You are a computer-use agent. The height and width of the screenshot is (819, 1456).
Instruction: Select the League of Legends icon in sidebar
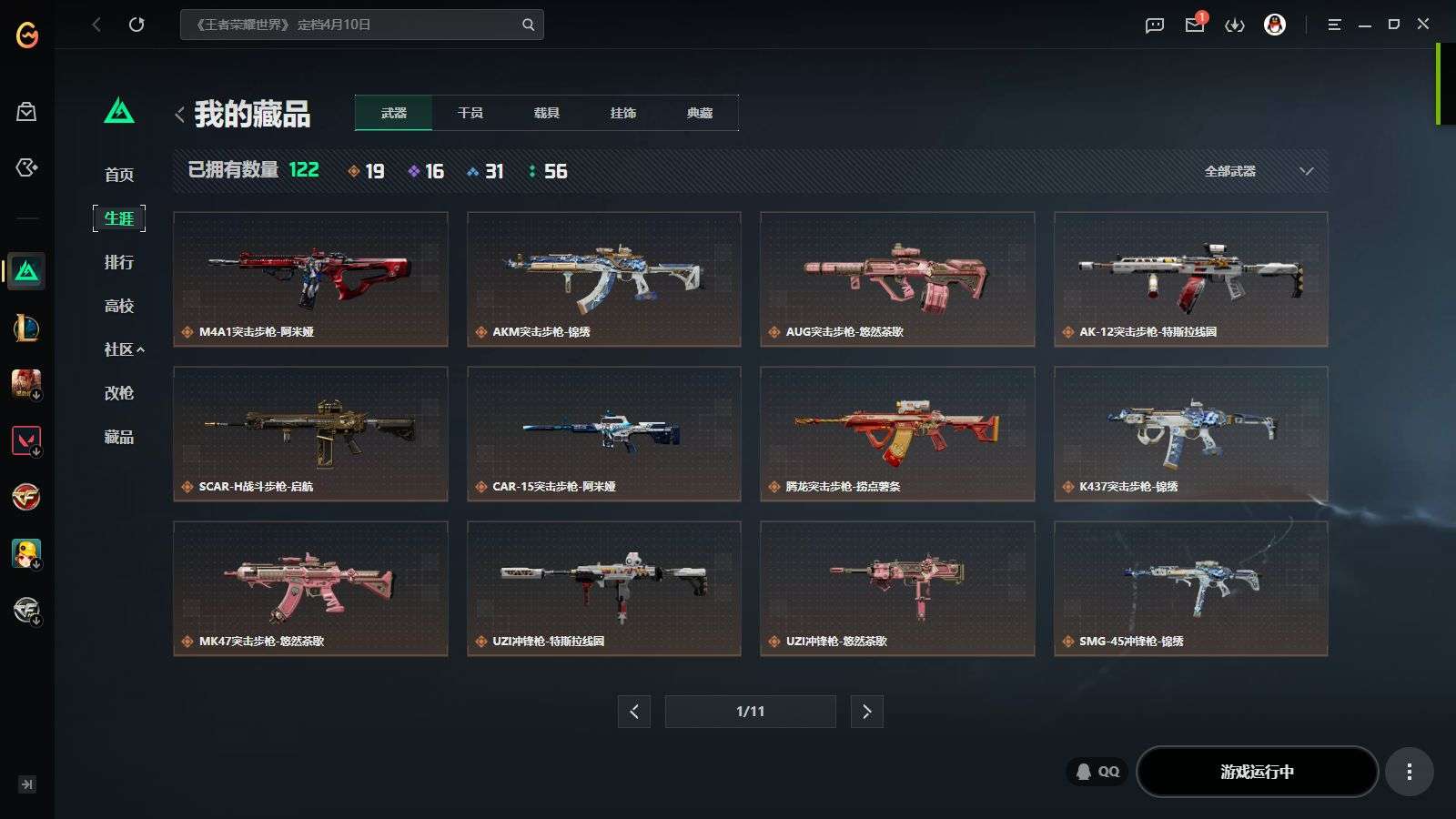(26, 328)
